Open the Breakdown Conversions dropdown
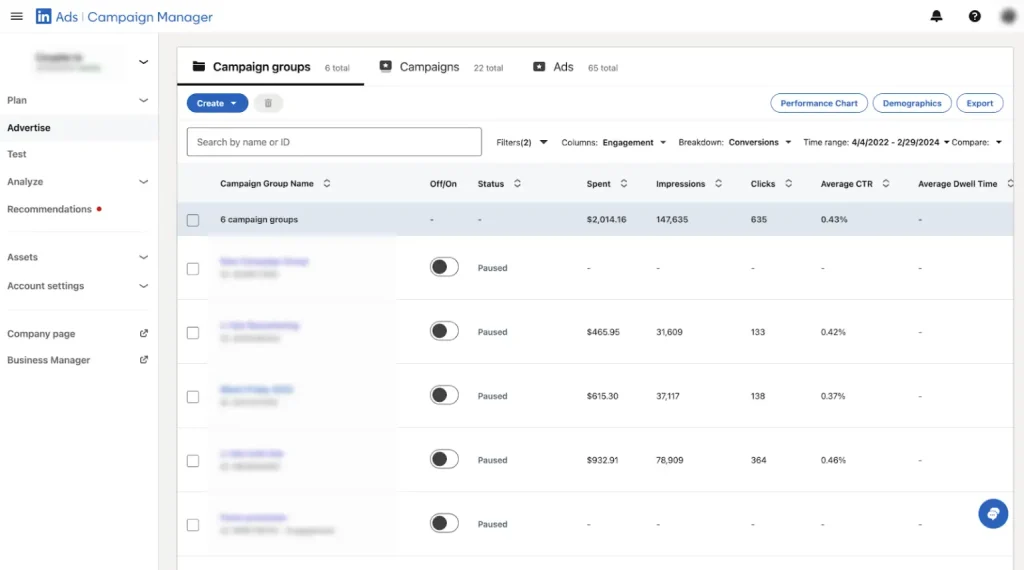1024x570 pixels. [x=735, y=142]
